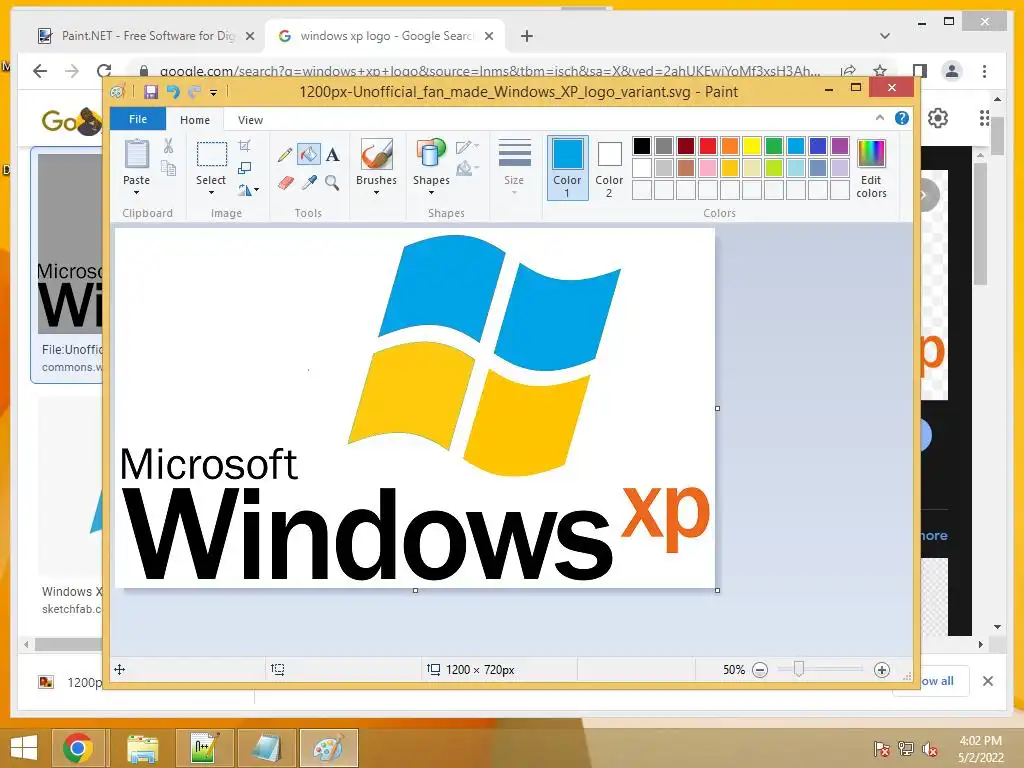Click the Rotate or flip icon
The image size is (1024, 768).
click(245, 190)
